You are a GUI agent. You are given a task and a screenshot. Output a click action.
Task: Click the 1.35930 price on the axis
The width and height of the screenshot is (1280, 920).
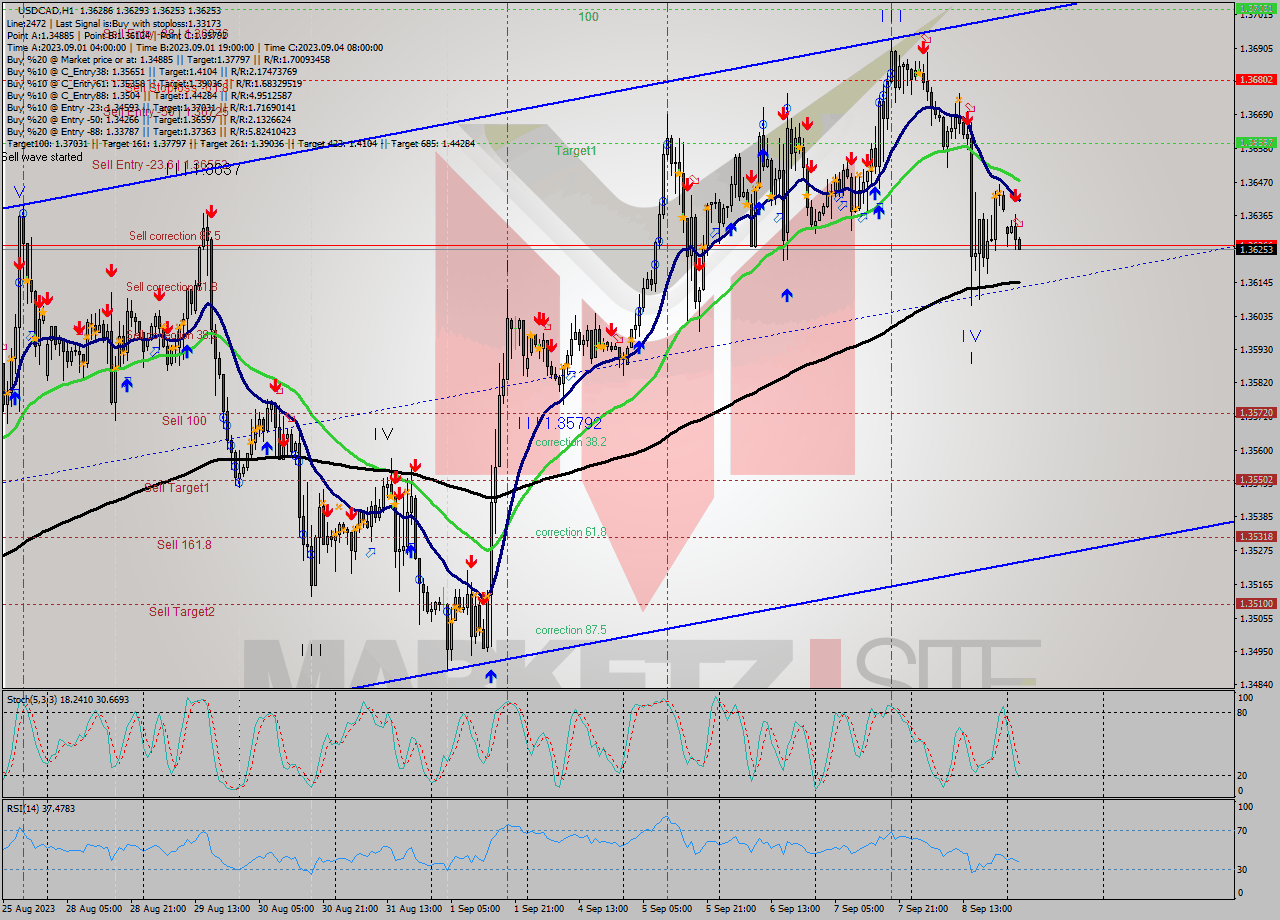[1256, 349]
